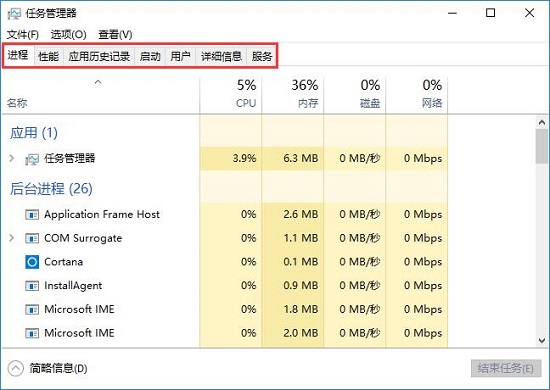The width and height of the screenshot is (550, 390).
Task: Sort by the 名称 column header
Action: [x=17, y=103]
